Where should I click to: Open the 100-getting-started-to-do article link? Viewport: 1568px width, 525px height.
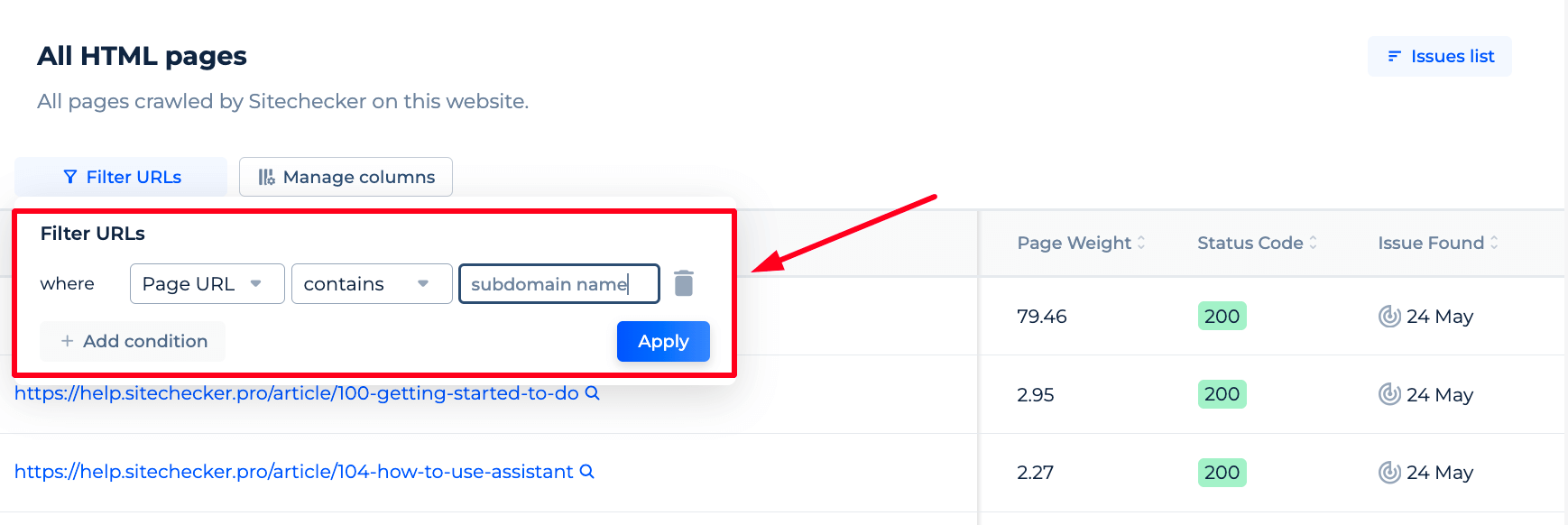click(296, 393)
